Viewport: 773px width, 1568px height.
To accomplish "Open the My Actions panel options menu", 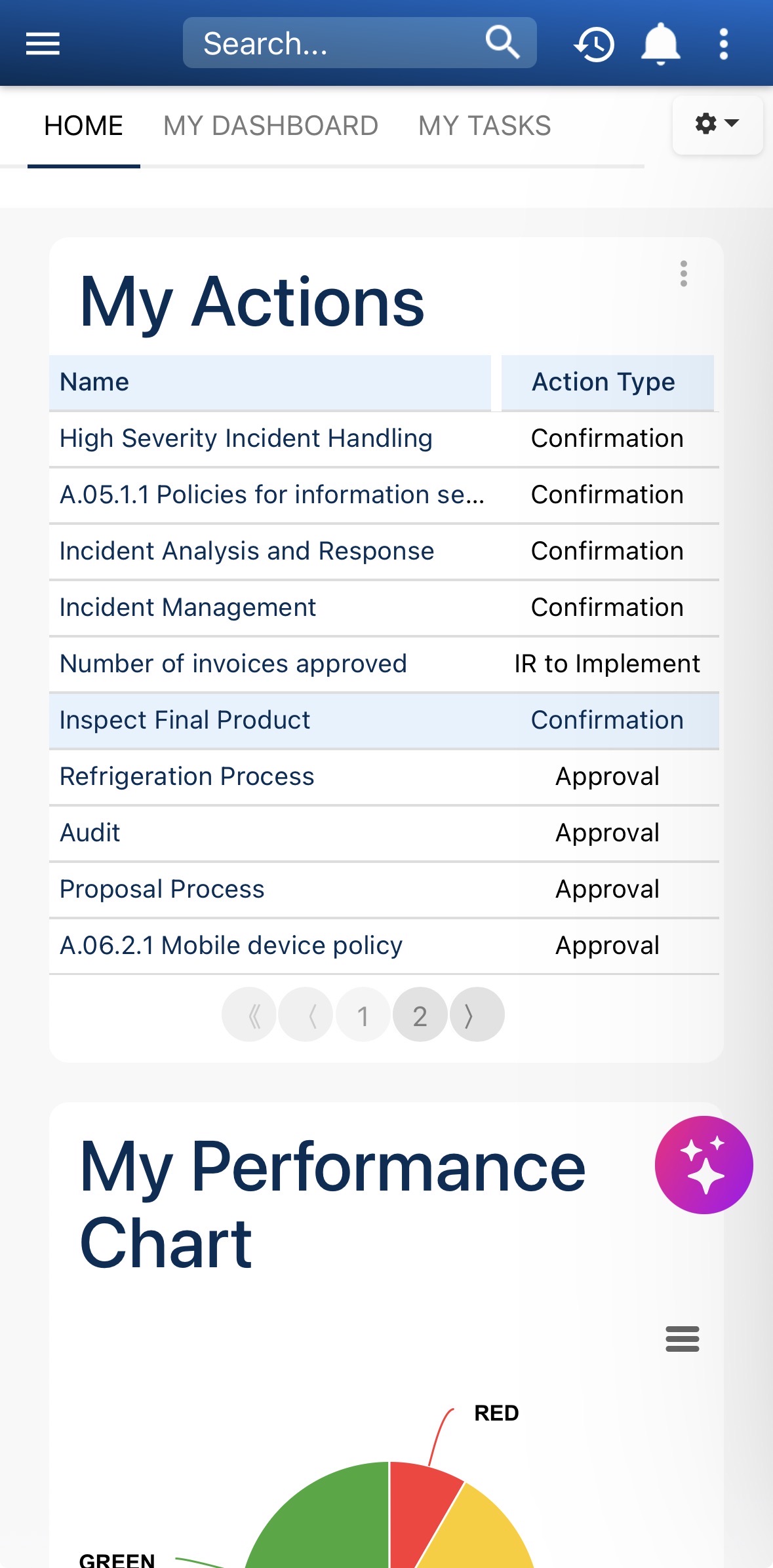I will (x=683, y=273).
